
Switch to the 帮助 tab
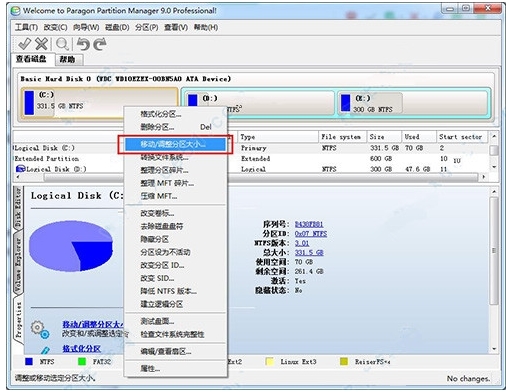pyautogui.click(x=68, y=59)
